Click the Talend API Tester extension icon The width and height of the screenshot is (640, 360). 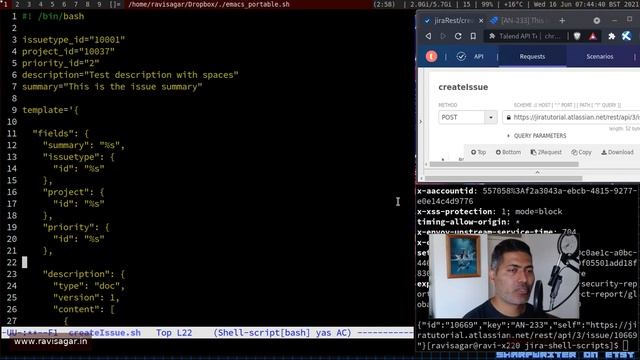[x=627, y=36]
